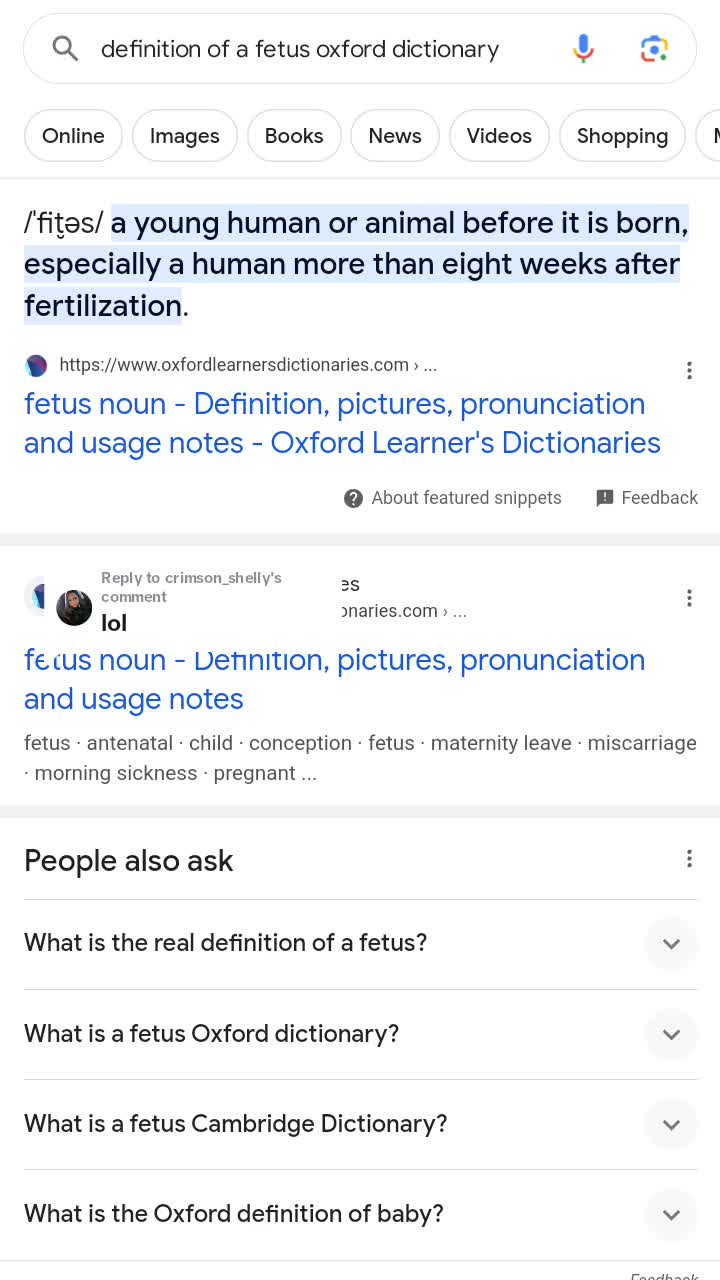Screen dimensions: 720x1280
Task: Click the About featured snippets question icon
Action: [353, 498]
